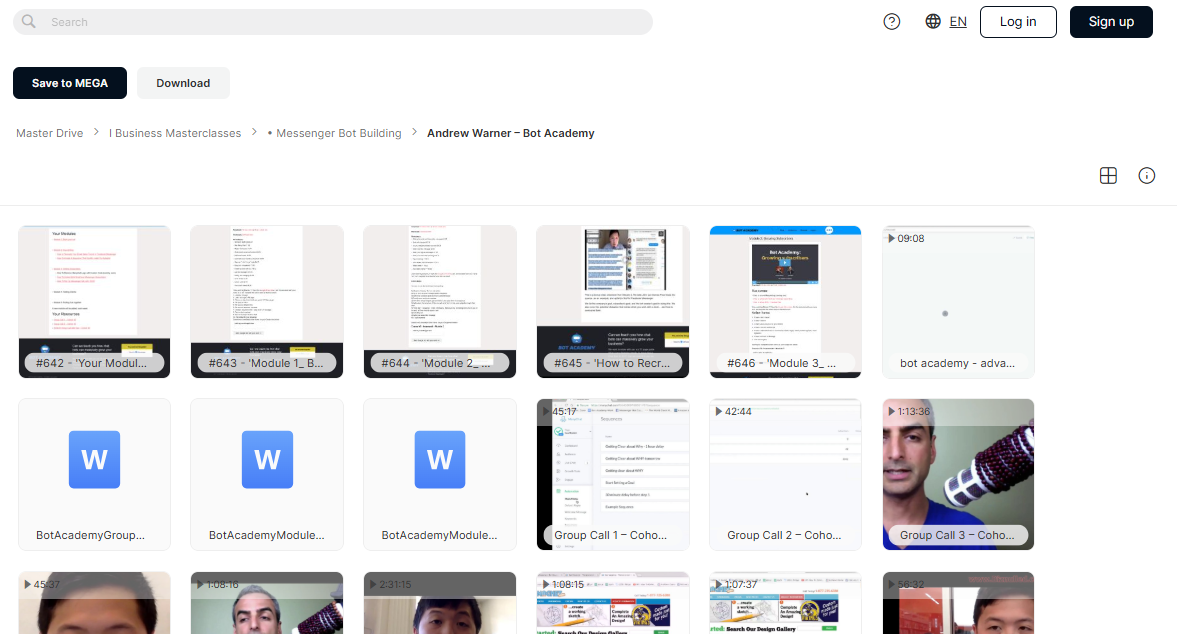This screenshot has height=634, width=1177.
Task: Open the Group Call 1 – Coho... video
Action: [x=613, y=474]
